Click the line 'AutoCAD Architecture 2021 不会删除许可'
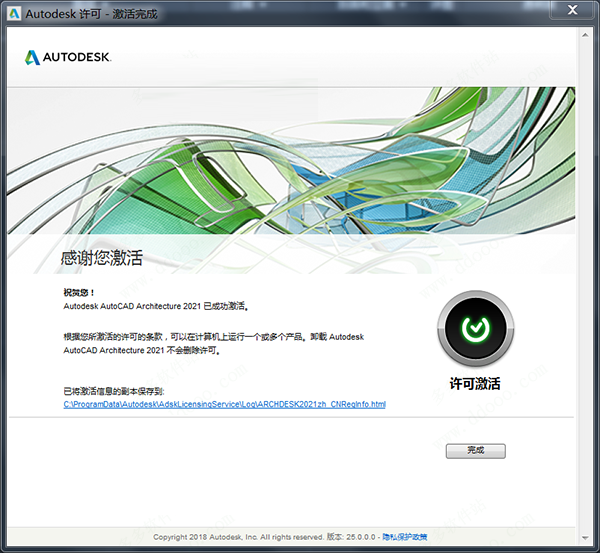 [142, 350]
